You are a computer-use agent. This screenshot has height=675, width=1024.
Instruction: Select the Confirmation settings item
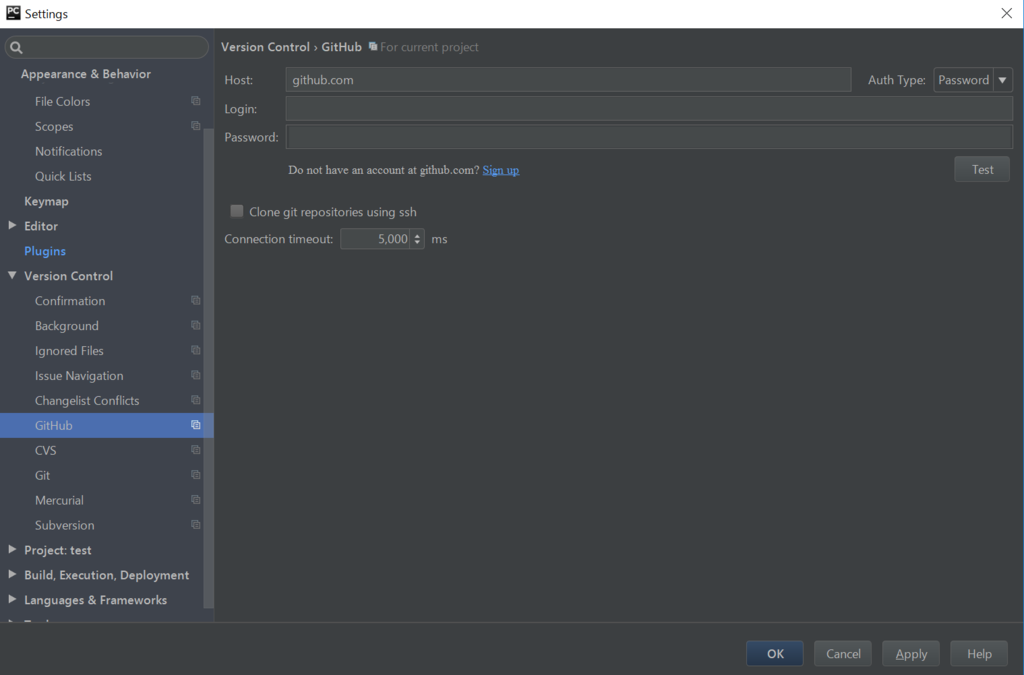coord(70,301)
